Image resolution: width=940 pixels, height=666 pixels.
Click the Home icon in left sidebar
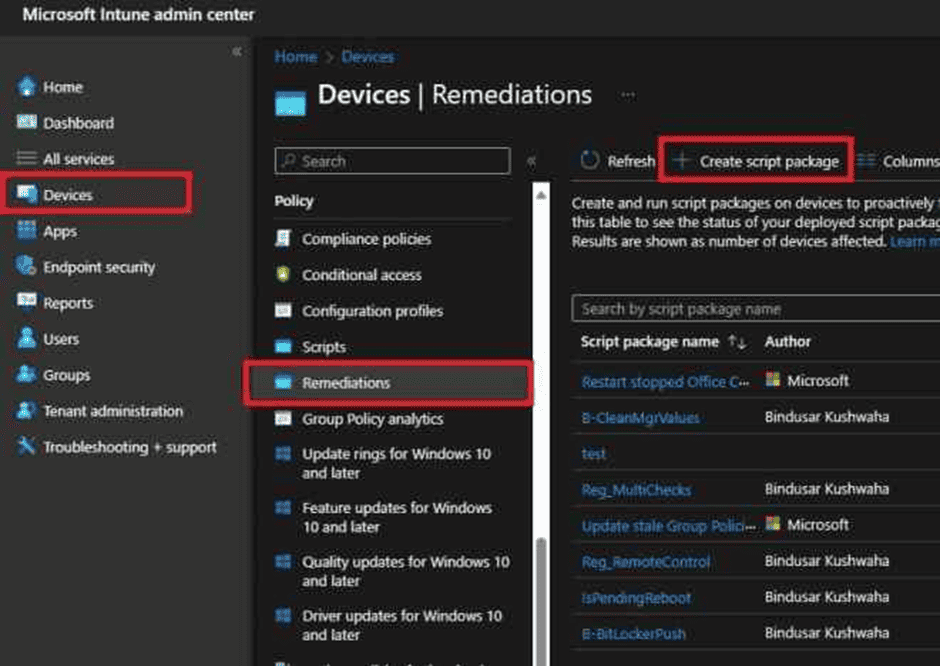point(27,87)
